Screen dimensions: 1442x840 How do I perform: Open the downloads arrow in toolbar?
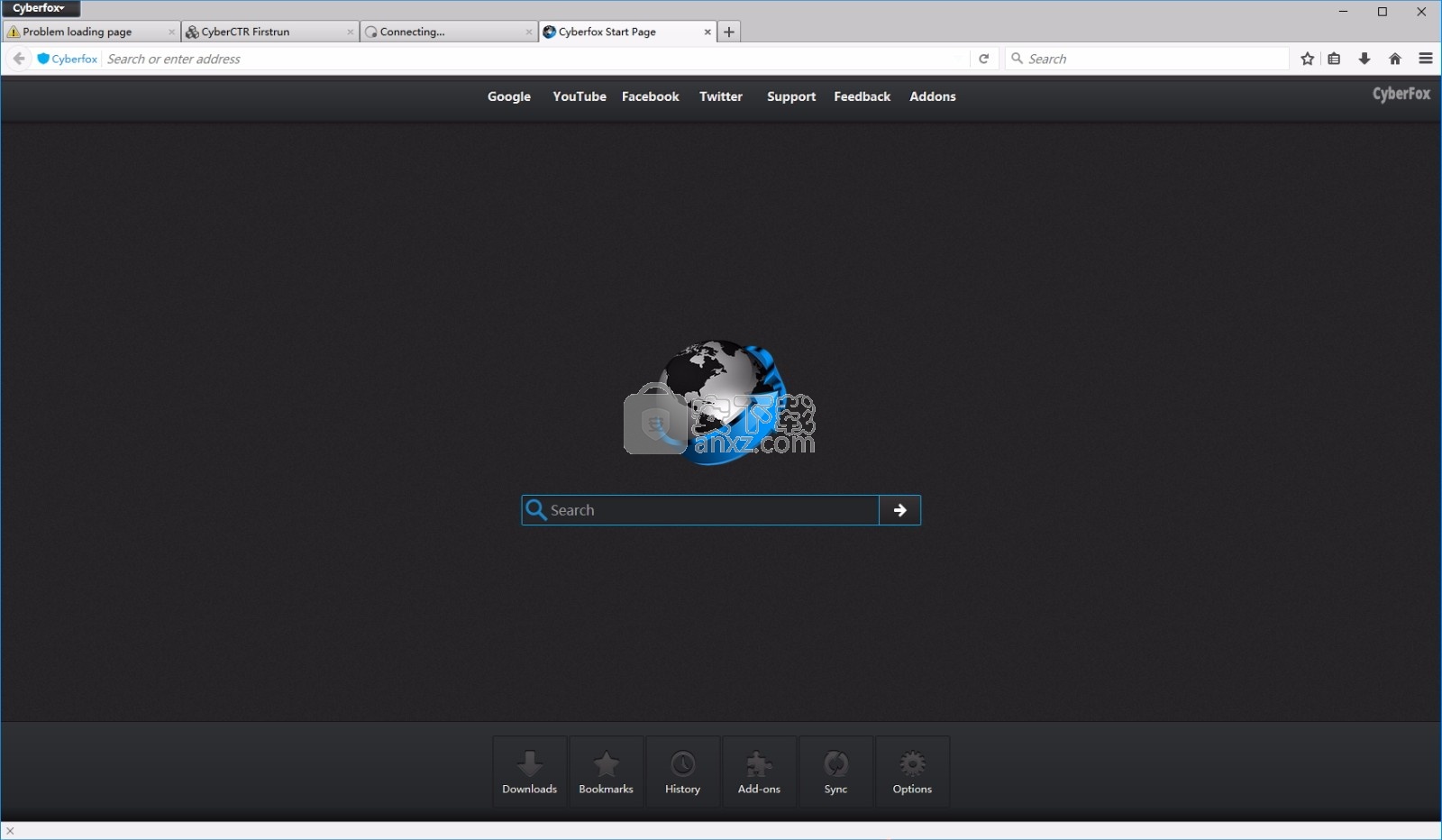tap(1364, 59)
